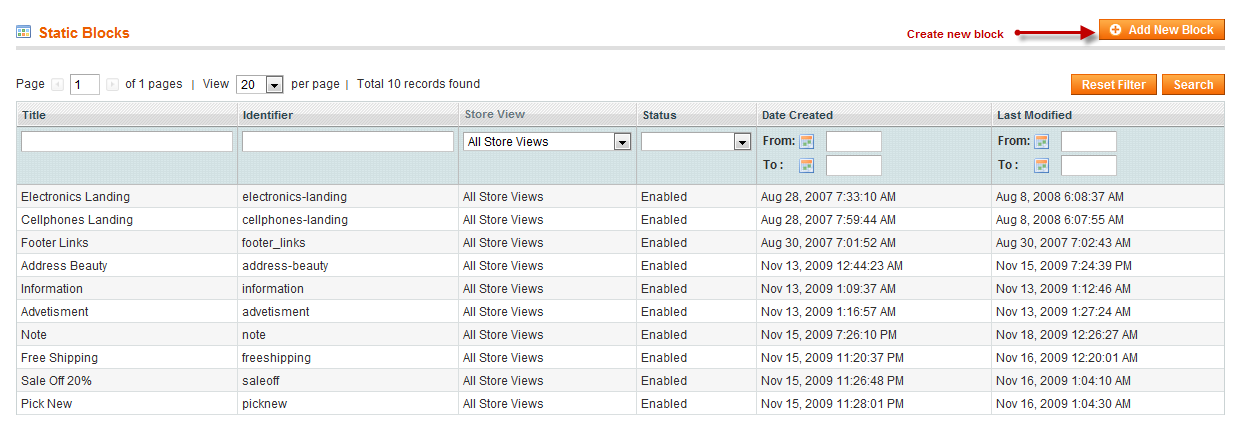Open records per page dropdown
Viewport: 1233px width, 430px height.
(260, 85)
